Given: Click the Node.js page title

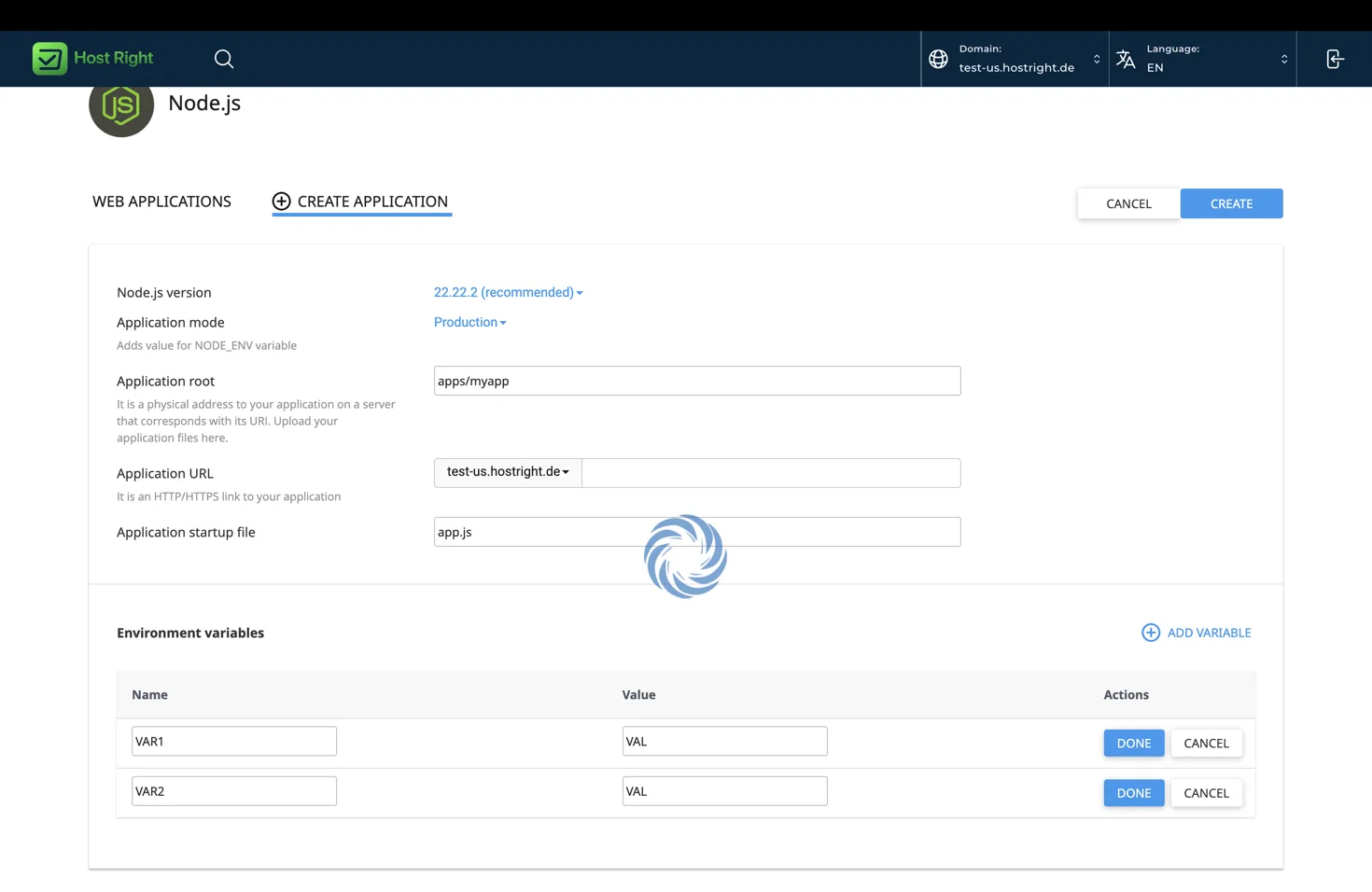Looking at the screenshot, I should tap(204, 103).
